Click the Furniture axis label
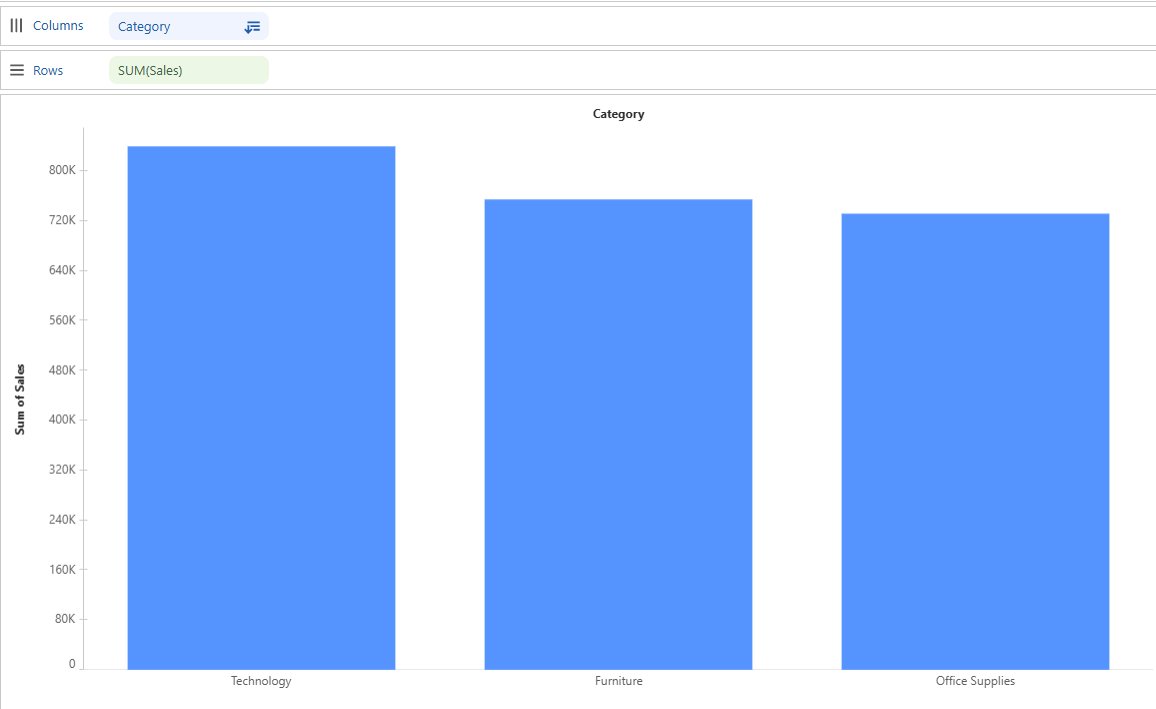Viewport: 1156px width, 709px height. click(x=619, y=681)
